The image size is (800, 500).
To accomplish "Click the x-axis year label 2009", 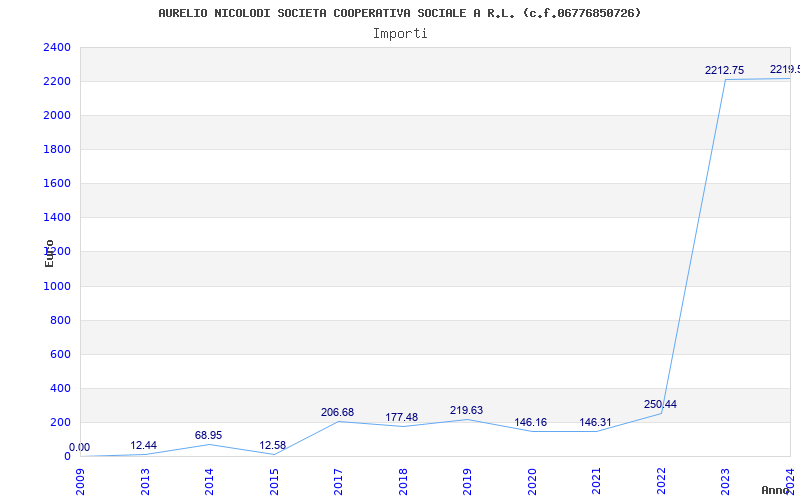I will pos(80,482).
